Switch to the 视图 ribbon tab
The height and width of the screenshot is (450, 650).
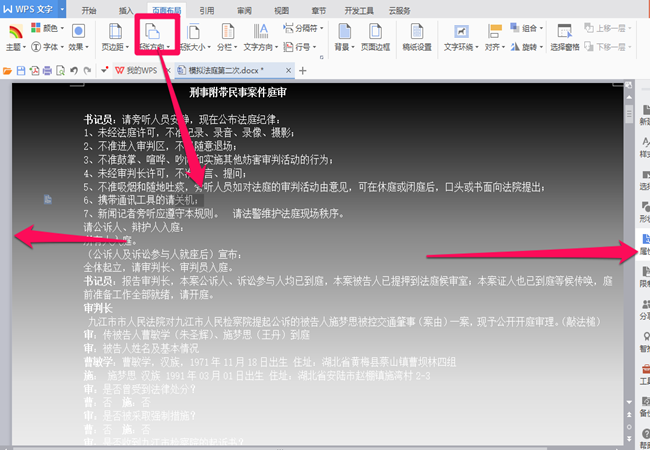(x=281, y=10)
